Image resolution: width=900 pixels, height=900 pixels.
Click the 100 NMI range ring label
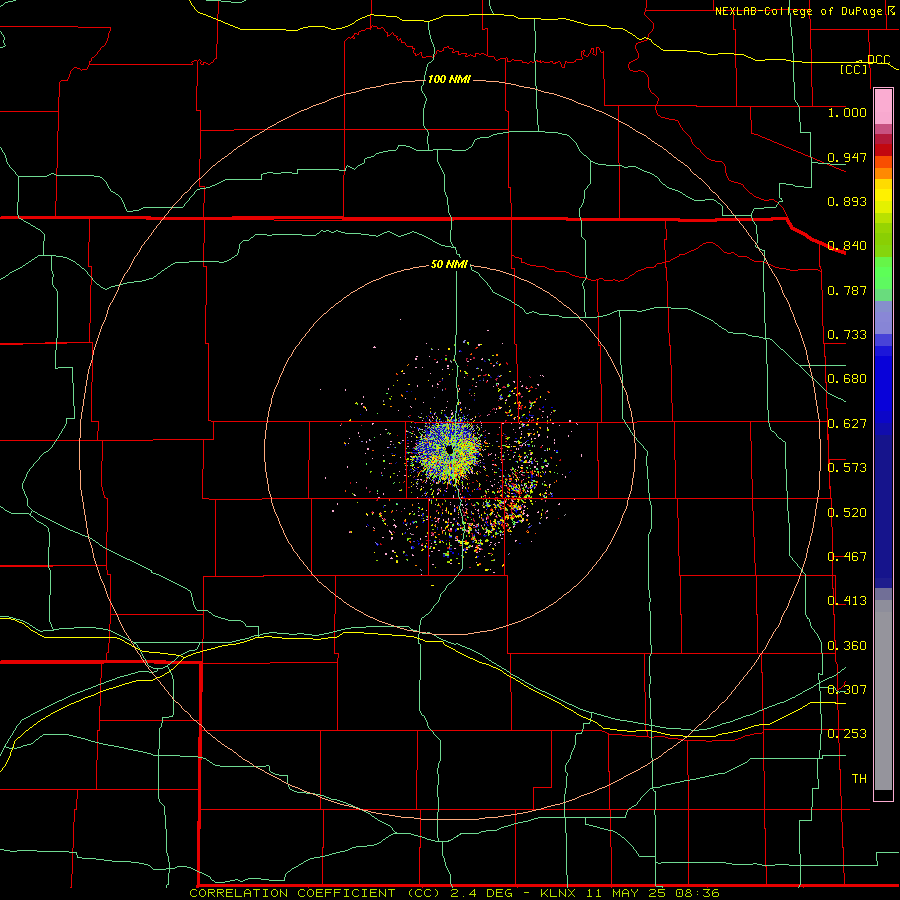click(449, 79)
